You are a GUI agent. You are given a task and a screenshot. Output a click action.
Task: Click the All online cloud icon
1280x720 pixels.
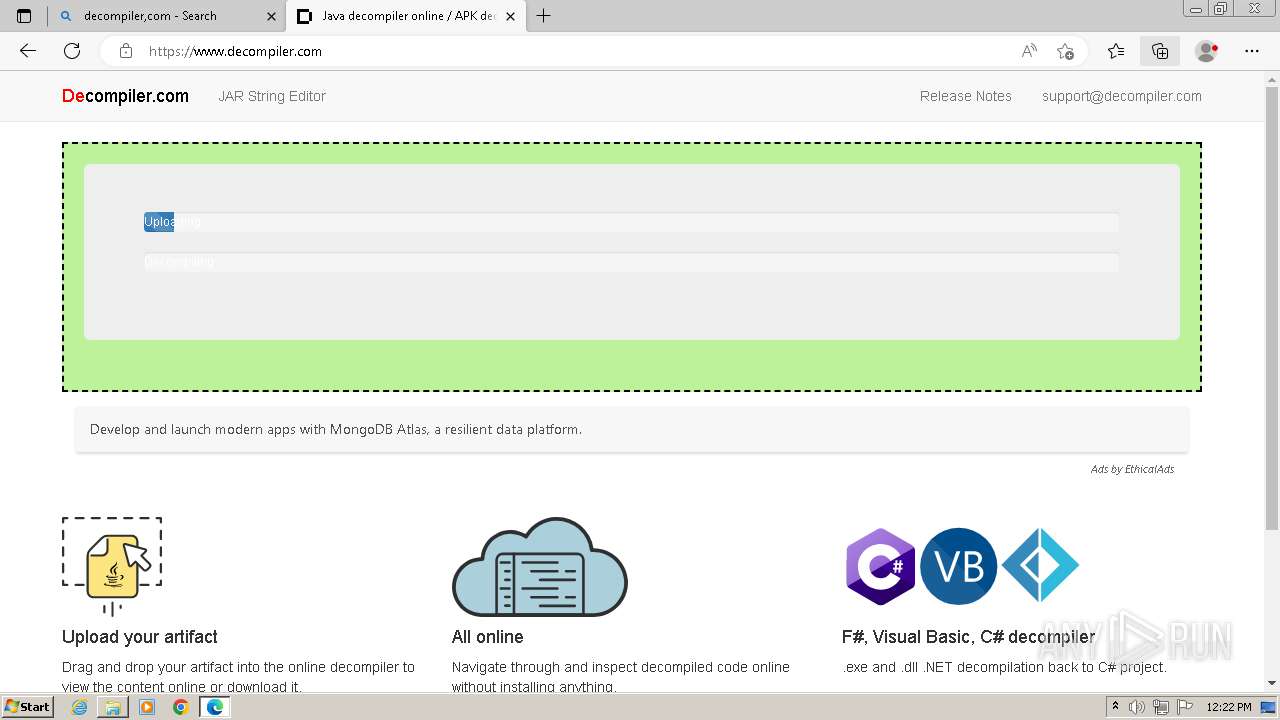click(540, 566)
